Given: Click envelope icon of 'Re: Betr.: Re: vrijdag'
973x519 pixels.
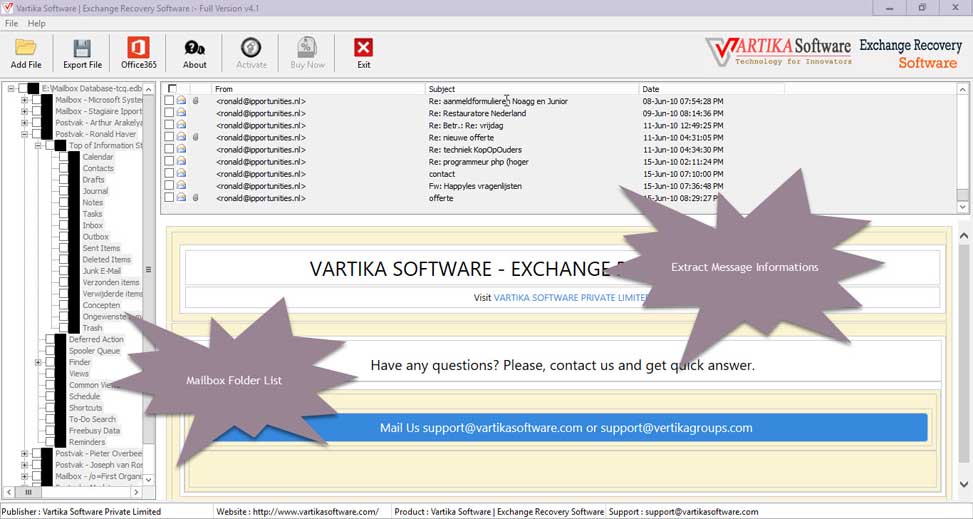Looking at the screenshot, I should [181, 125].
